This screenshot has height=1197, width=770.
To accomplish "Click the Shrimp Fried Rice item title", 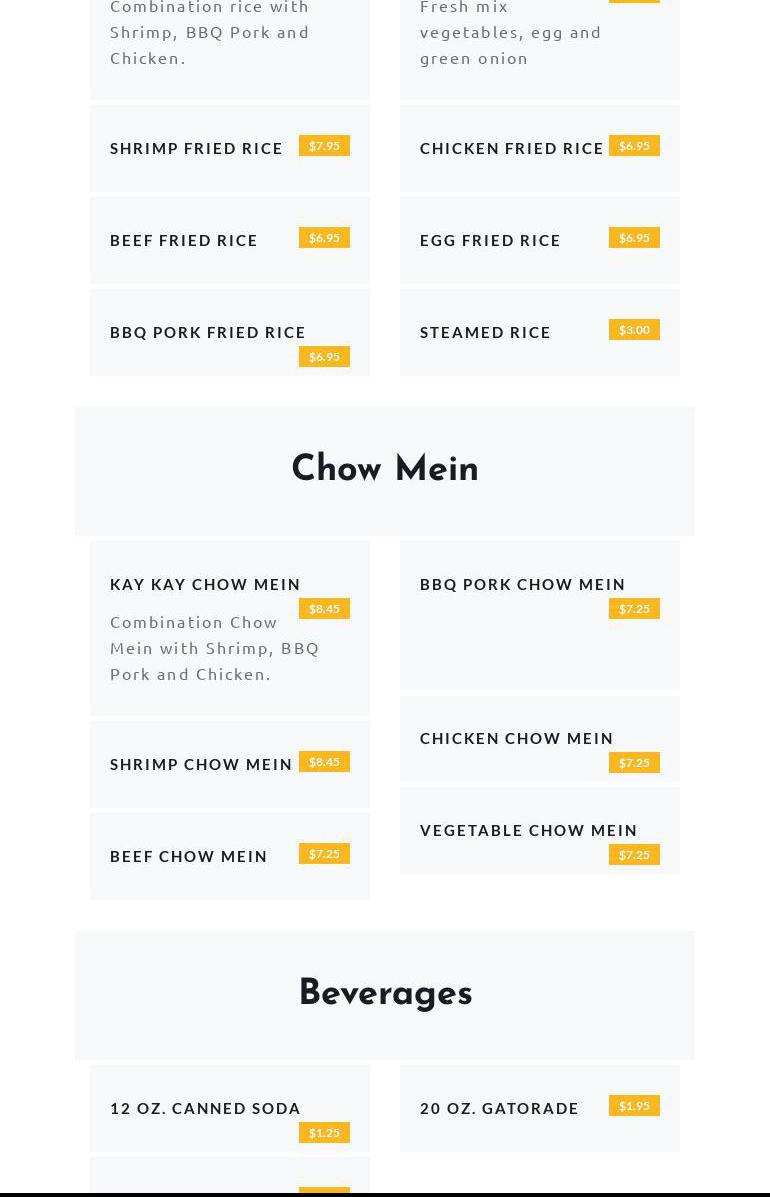I will coord(196,148).
